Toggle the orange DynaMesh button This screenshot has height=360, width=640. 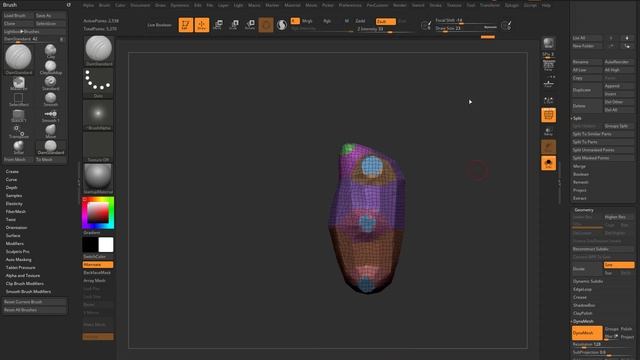point(587,333)
